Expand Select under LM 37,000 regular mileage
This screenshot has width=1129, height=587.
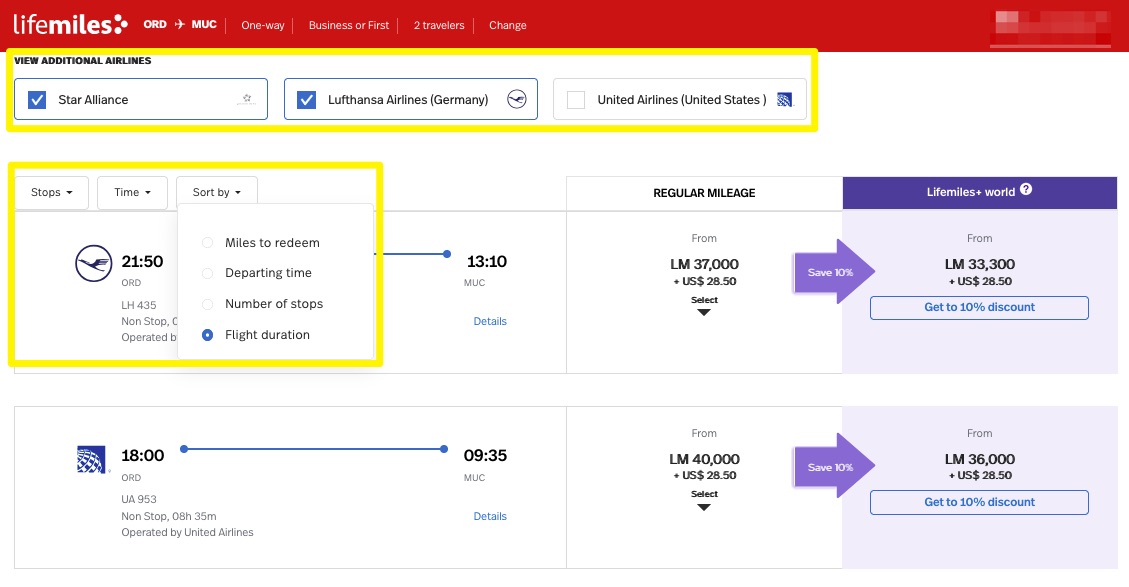click(704, 306)
